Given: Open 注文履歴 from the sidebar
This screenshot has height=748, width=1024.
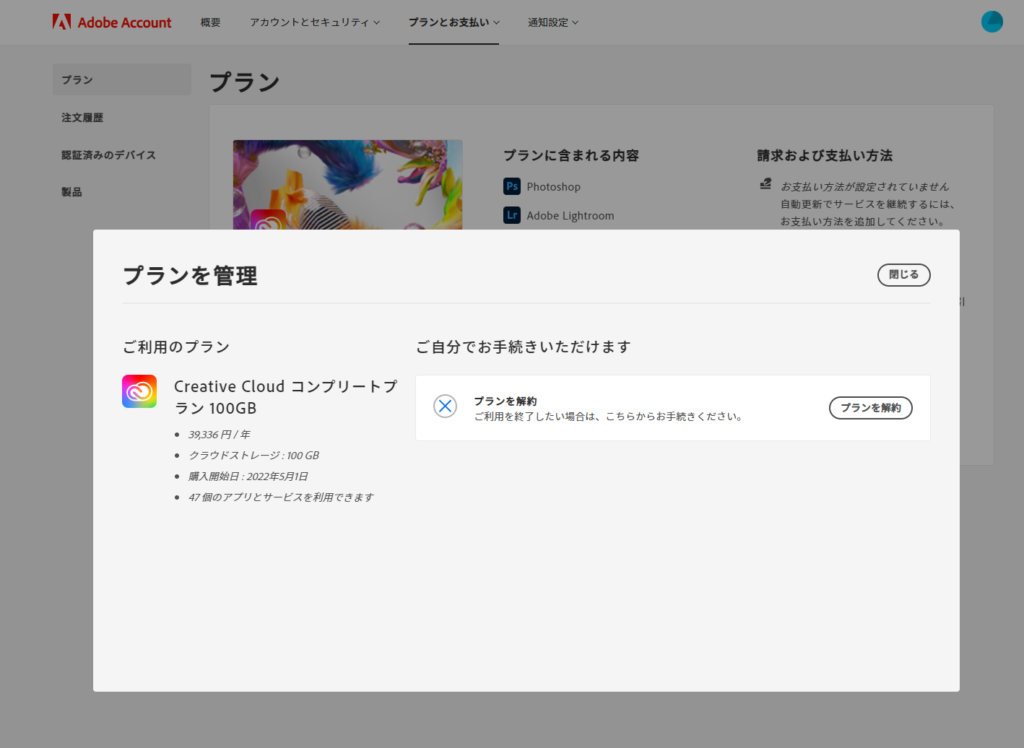Looking at the screenshot, I should coord(82,117).
